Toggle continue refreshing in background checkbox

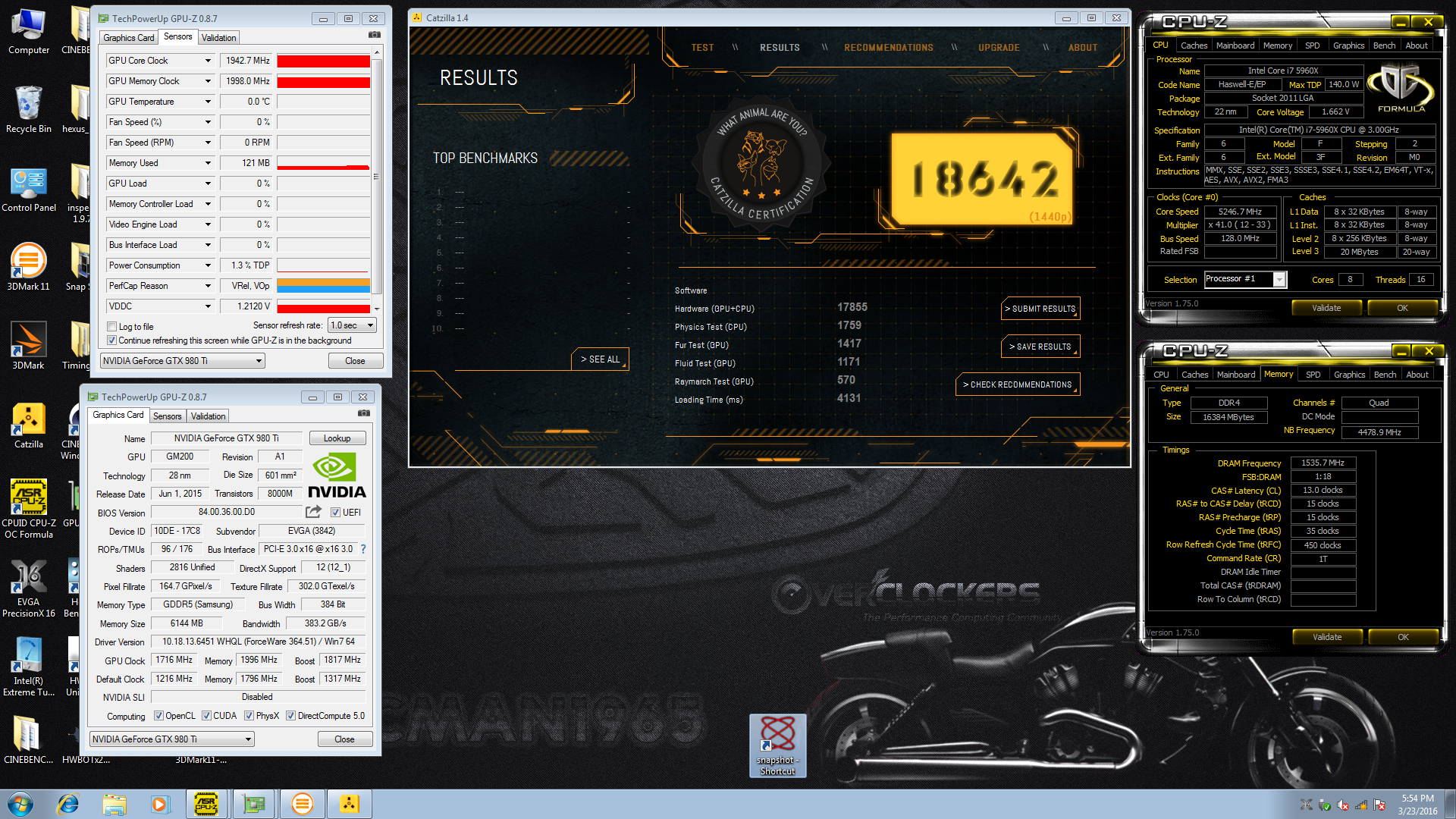[x=111, y=340]
